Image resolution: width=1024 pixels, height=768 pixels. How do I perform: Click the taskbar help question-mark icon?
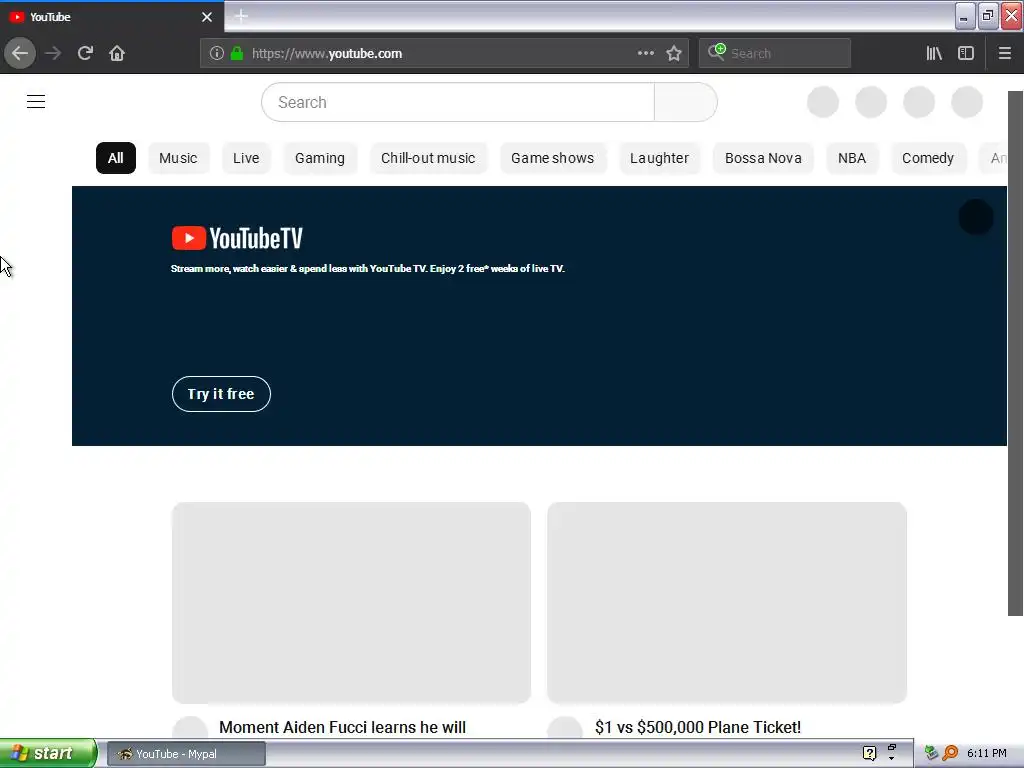point(869,754)
